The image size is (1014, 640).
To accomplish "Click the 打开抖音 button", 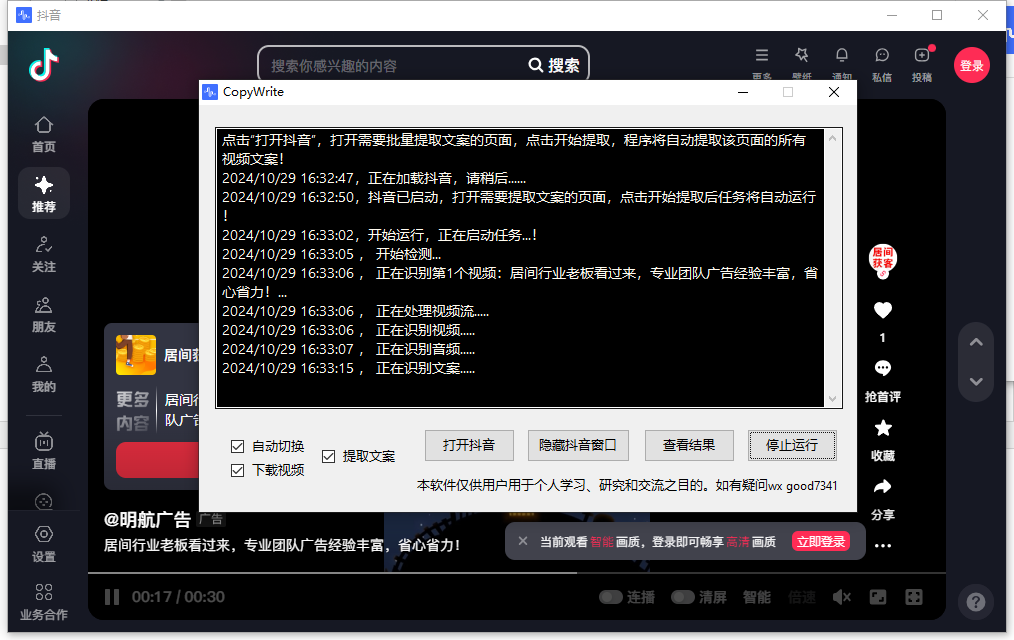I will tap(469, 445).
